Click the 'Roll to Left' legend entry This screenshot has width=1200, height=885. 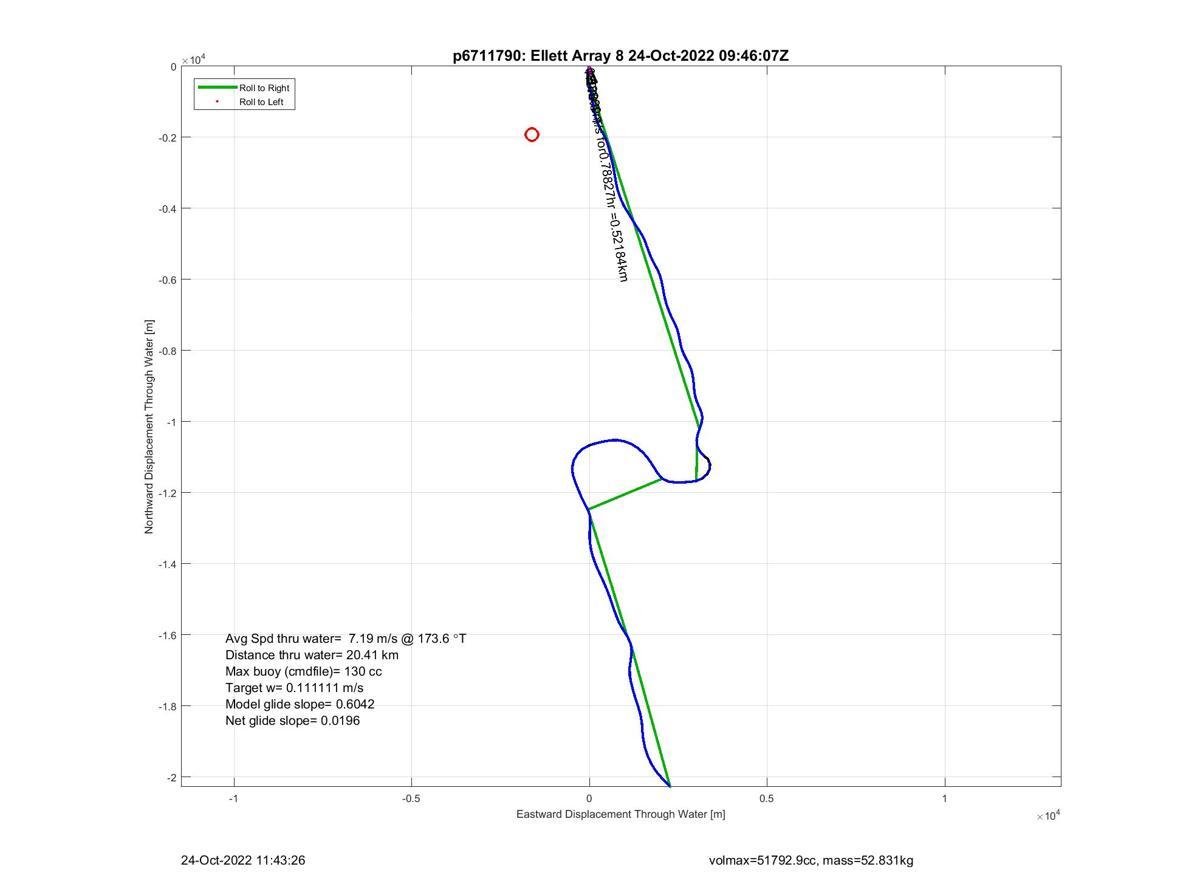pos(261,102)
